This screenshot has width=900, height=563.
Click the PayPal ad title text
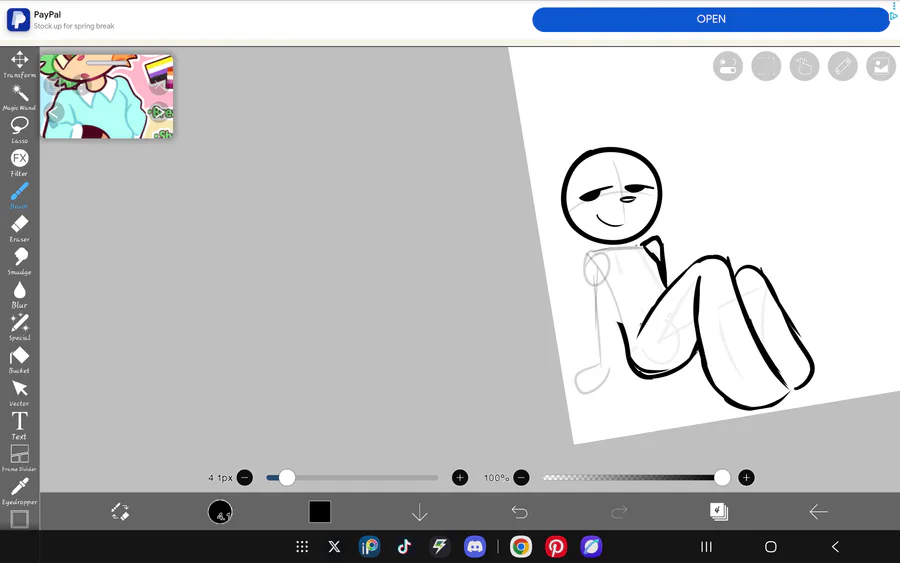coord(47,14)
